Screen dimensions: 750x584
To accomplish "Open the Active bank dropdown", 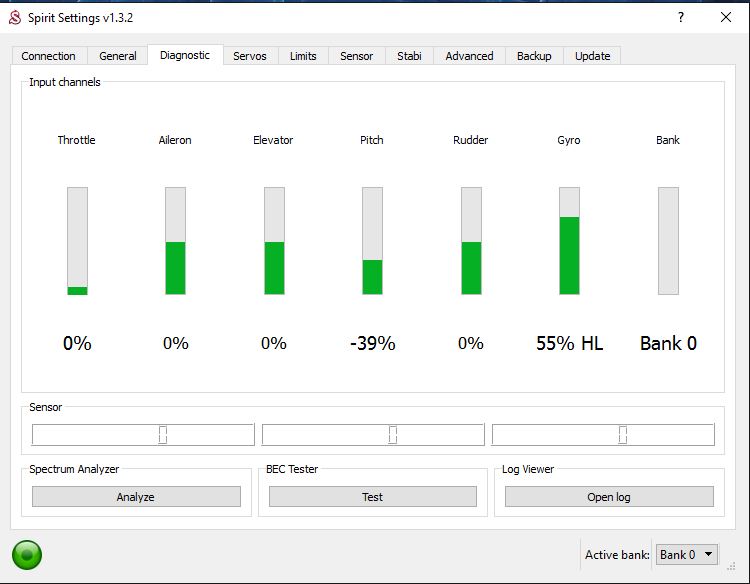I will 687,554.
